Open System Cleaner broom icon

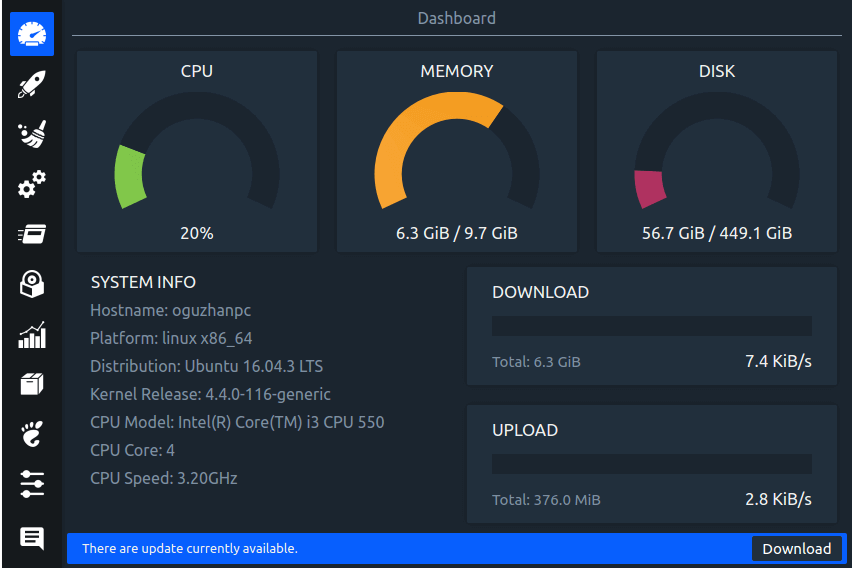[32, 135]
